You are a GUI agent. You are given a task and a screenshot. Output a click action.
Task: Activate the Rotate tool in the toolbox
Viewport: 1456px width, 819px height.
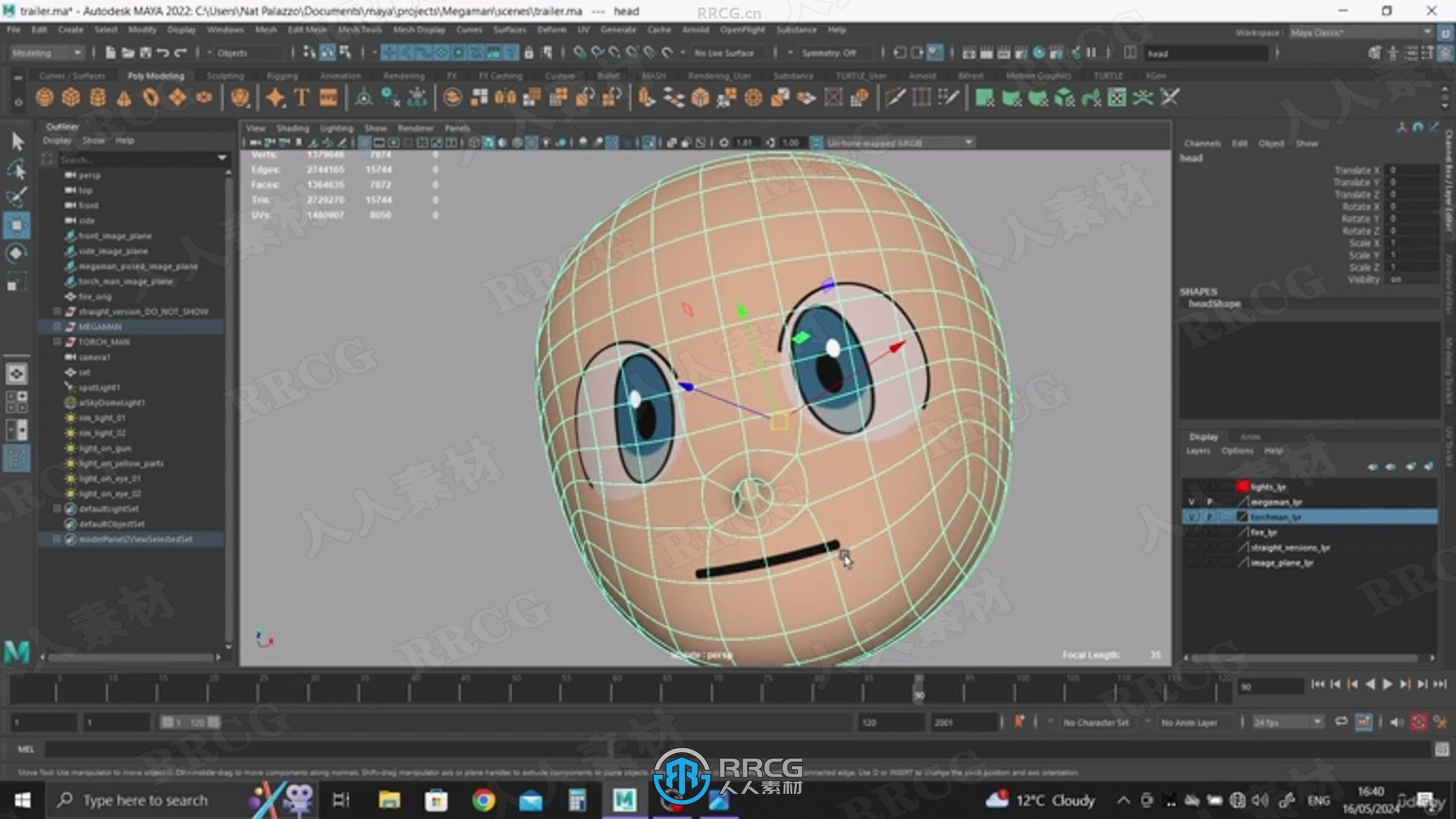click(x=17, y=253)
